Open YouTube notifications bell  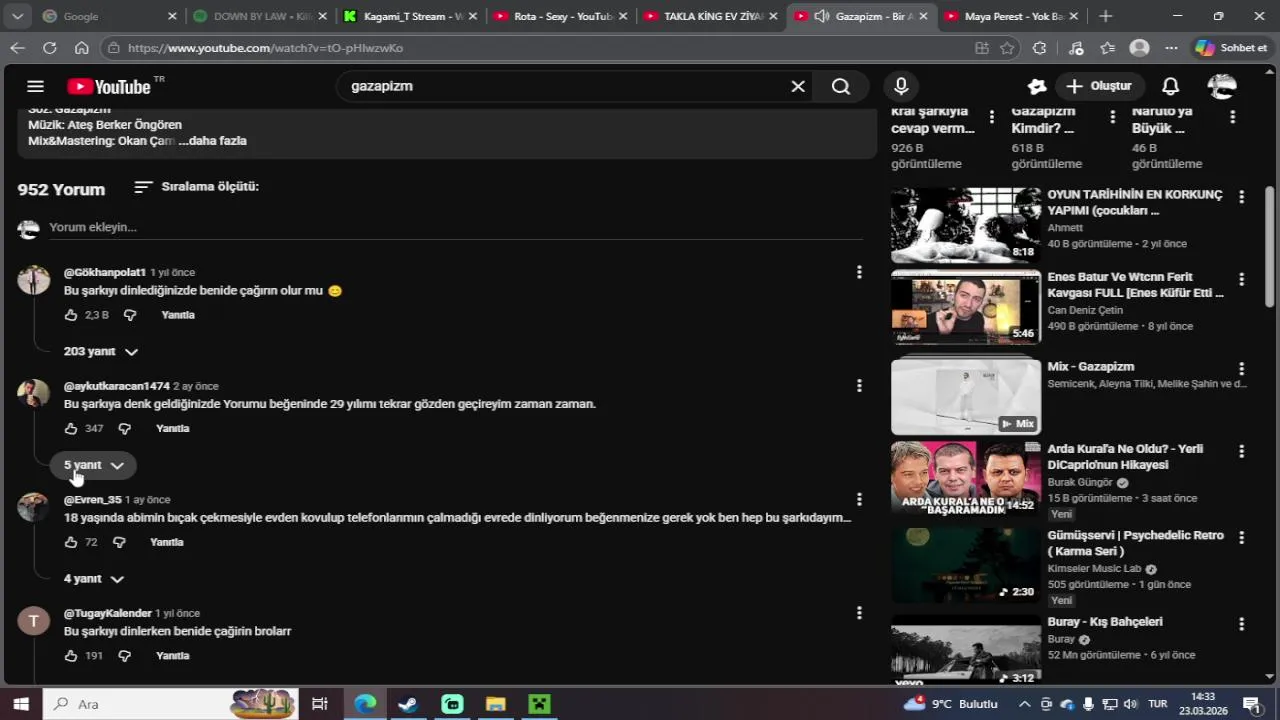[x=1170, y=87]
